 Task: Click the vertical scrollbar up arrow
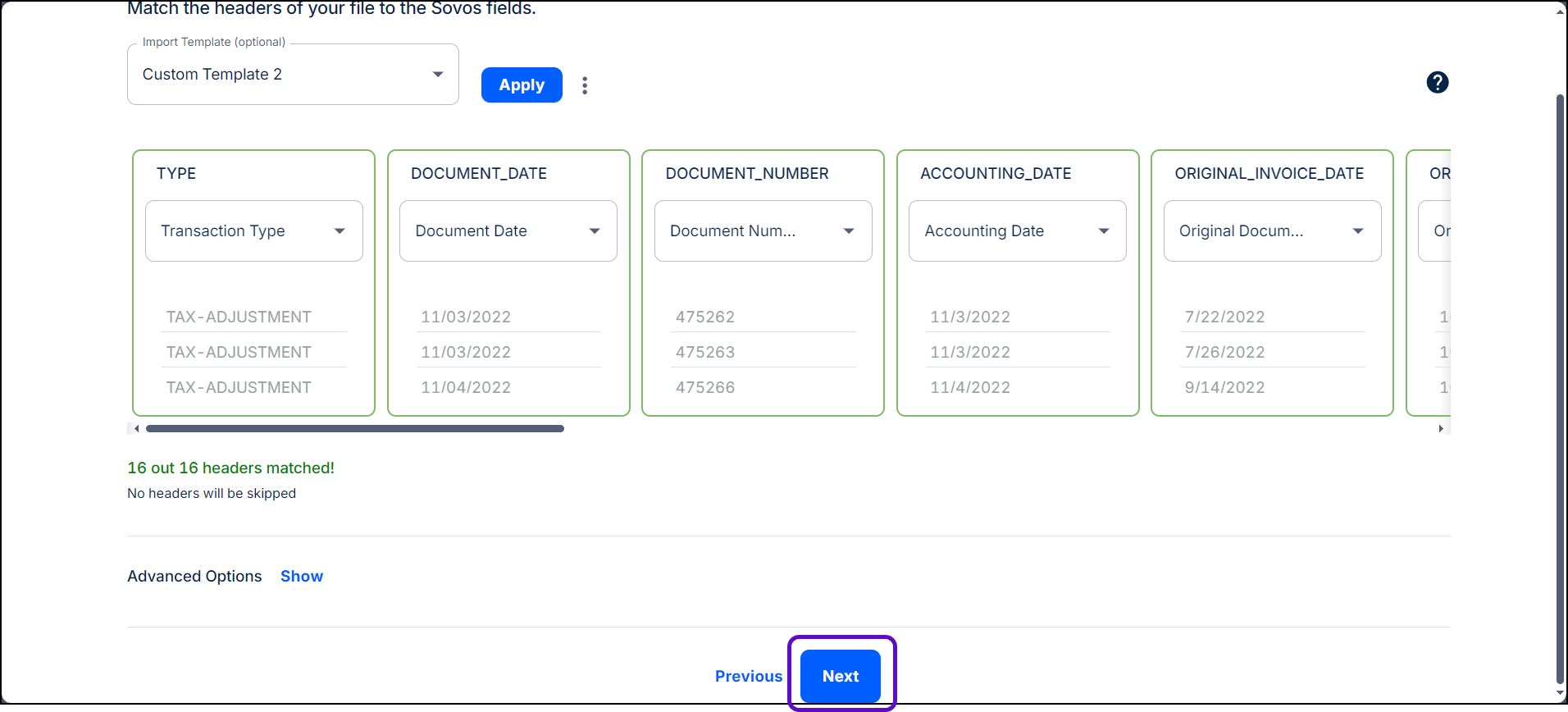(1560, 11)
